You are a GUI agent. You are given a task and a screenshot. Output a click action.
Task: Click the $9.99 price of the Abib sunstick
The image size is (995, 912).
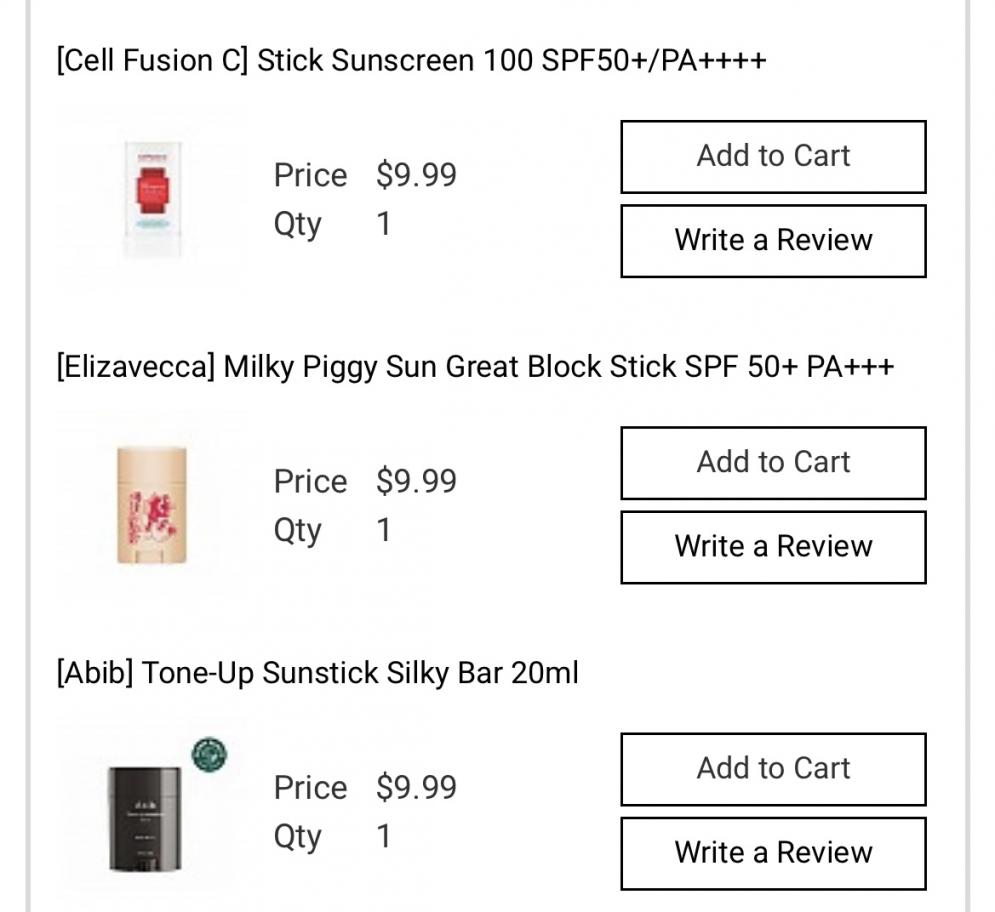[x=416, y=787]
